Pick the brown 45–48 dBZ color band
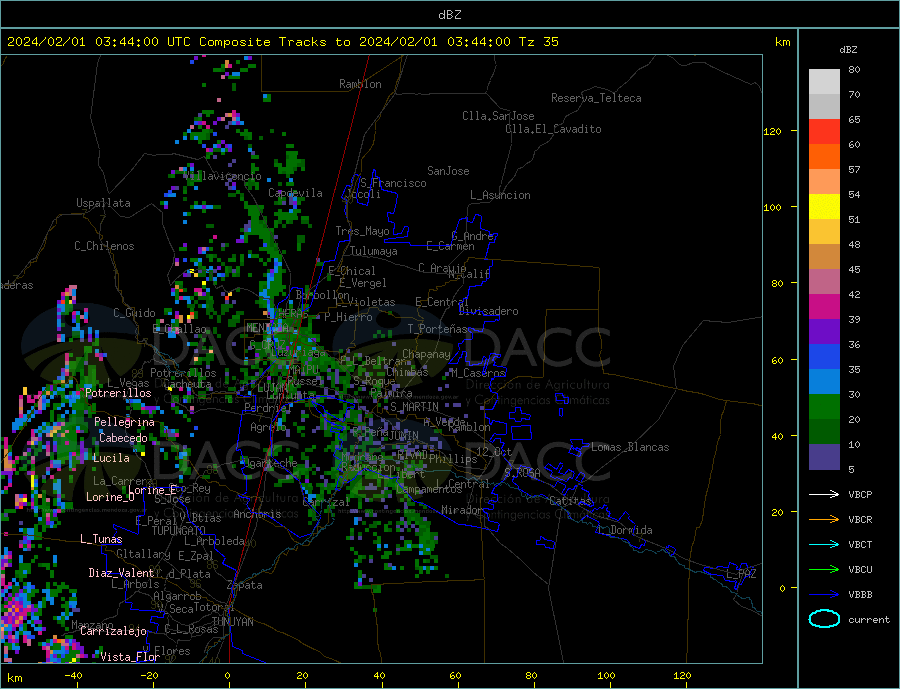 pyautogui.click(x=824, y=257)
